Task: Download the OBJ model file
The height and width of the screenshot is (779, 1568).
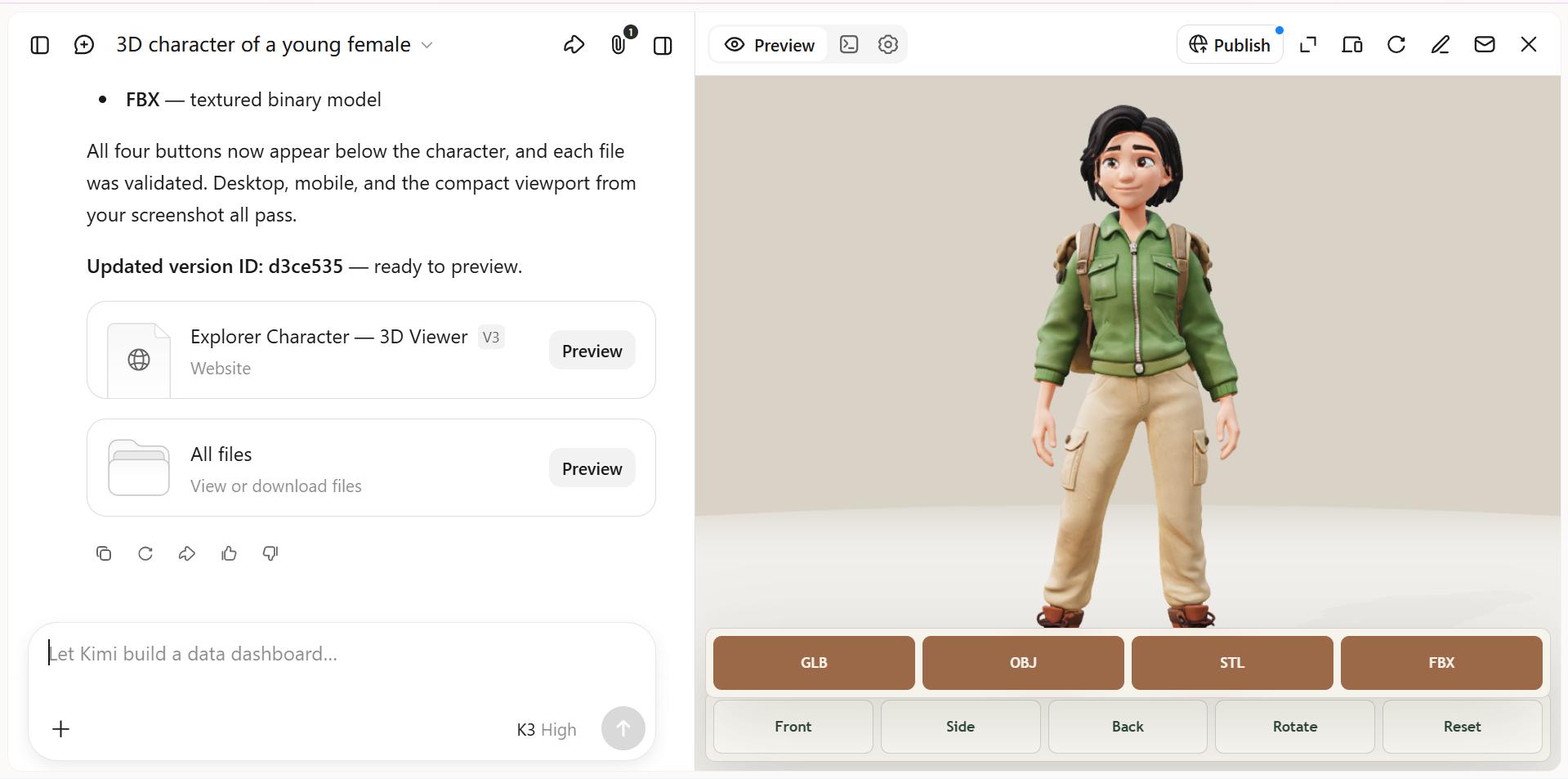Action: pos(1023,663)
